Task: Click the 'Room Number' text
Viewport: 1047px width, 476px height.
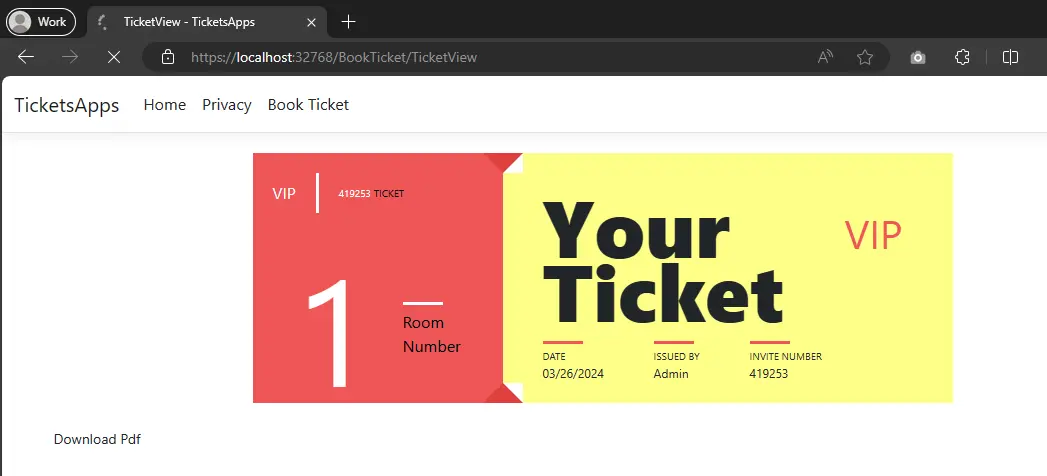Action: pos(431,334)
